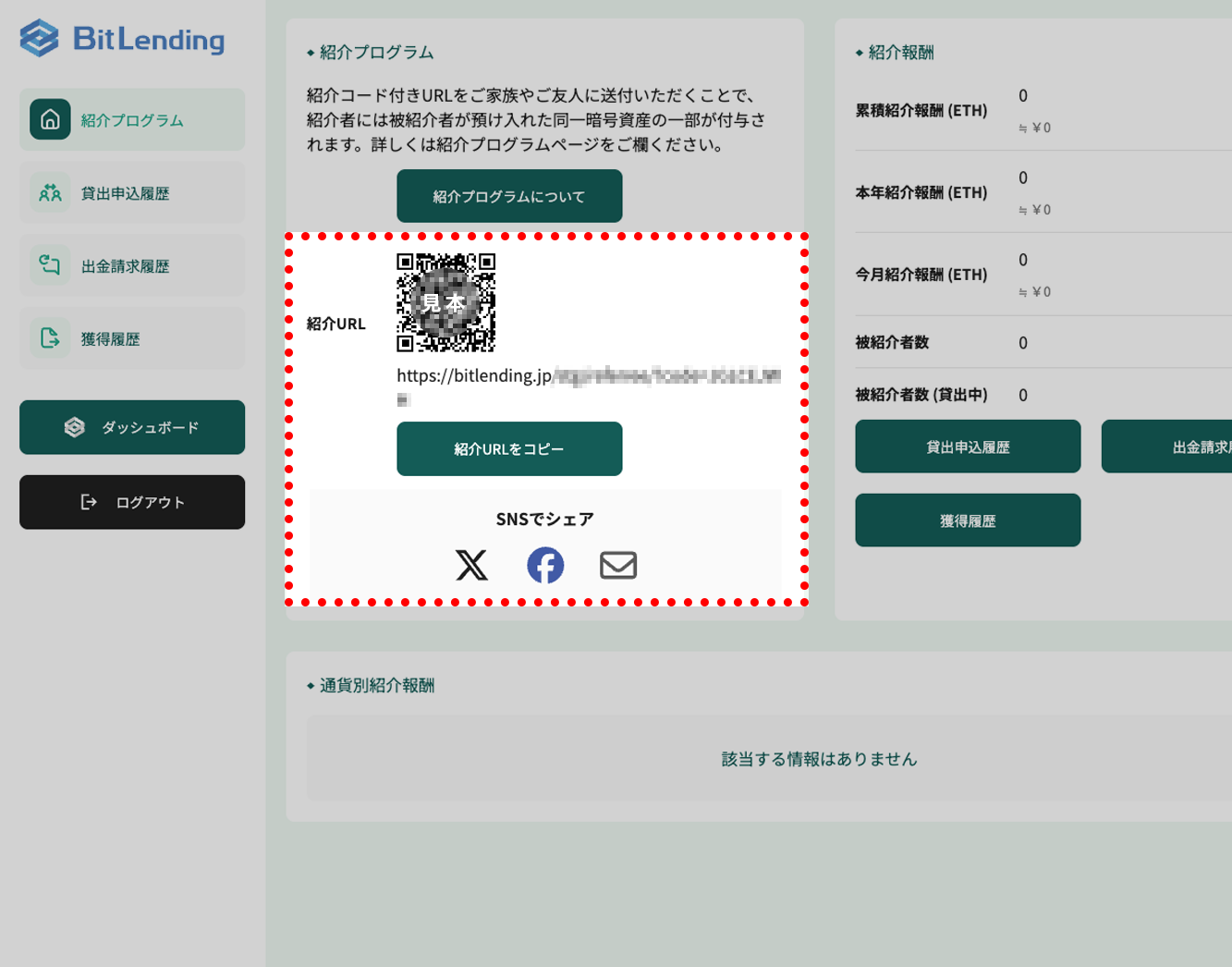
Task: Click the SNSでシェア heading
Action: pyautogui.click(x=545, y=519)
